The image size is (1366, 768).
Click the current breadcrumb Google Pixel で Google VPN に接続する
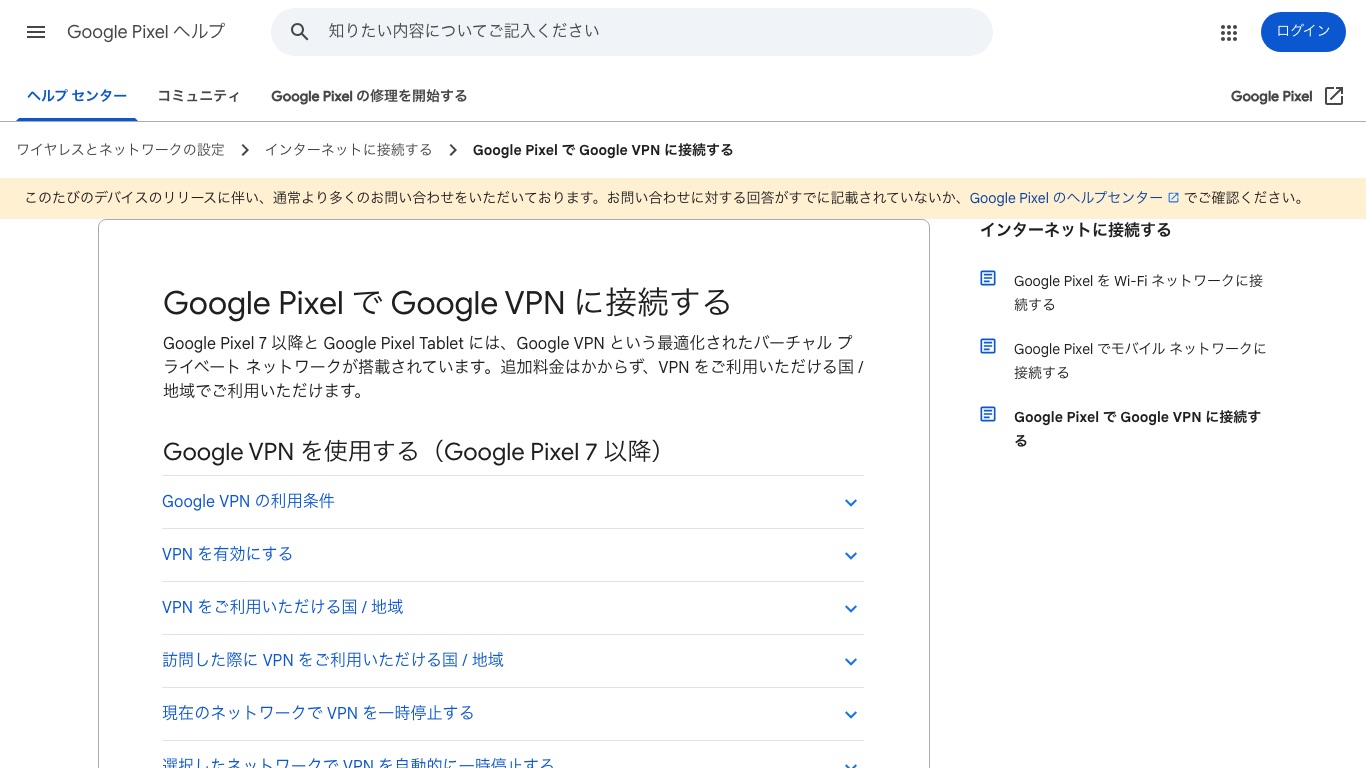[603, 150]
